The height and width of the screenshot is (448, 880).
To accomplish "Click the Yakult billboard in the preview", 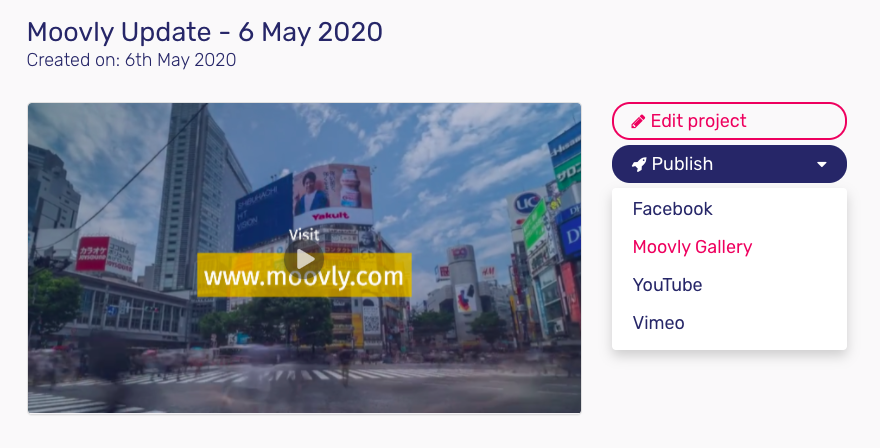I will click(x=332, y=195).
